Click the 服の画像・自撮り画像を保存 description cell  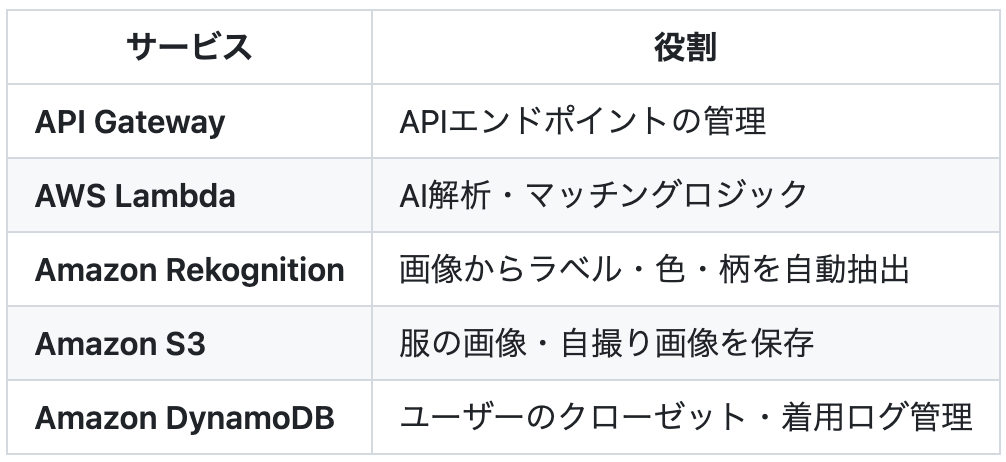pyautogui.click(x=606, y=344)
